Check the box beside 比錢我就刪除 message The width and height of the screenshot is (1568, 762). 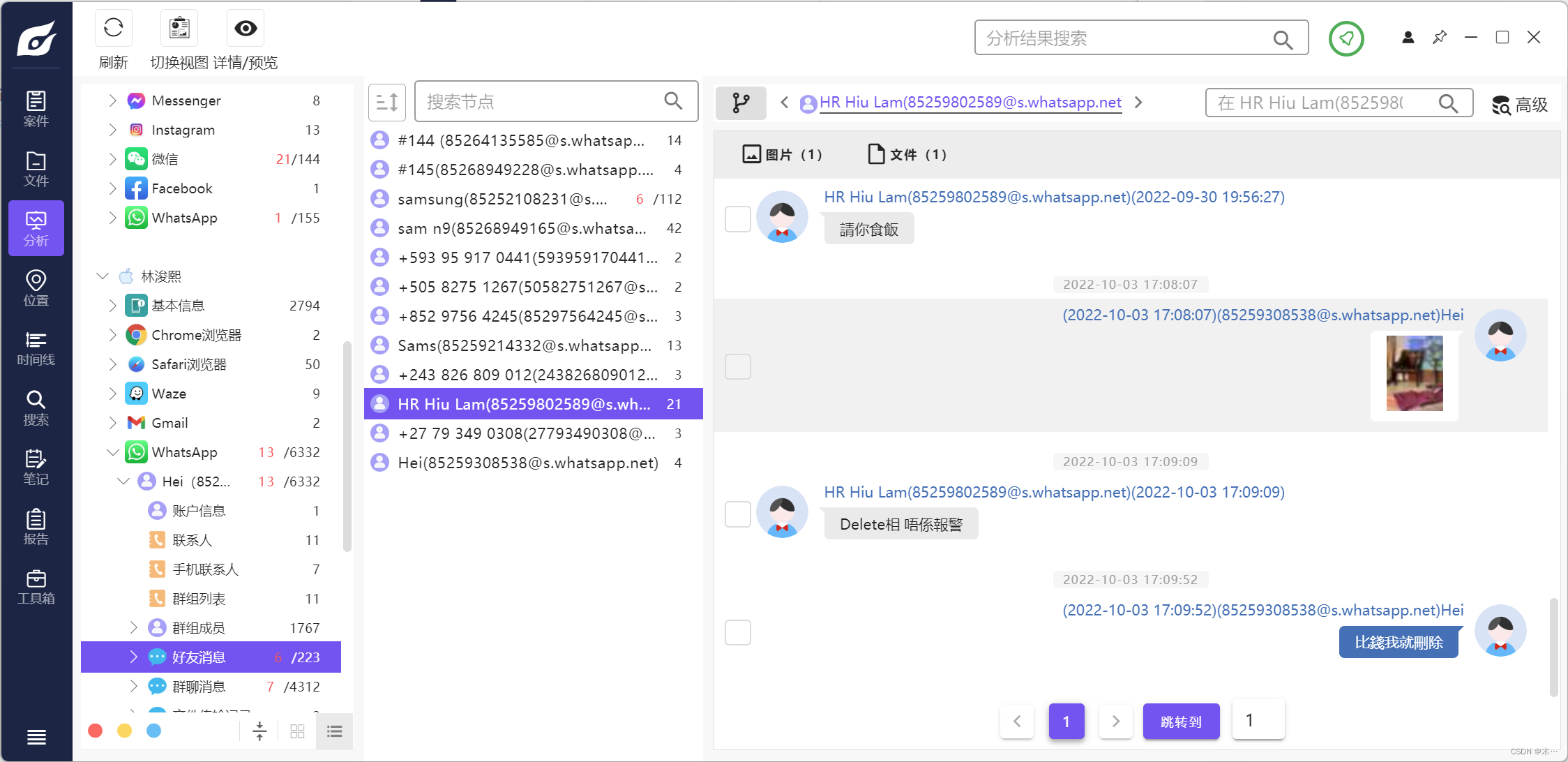[737, 632]
